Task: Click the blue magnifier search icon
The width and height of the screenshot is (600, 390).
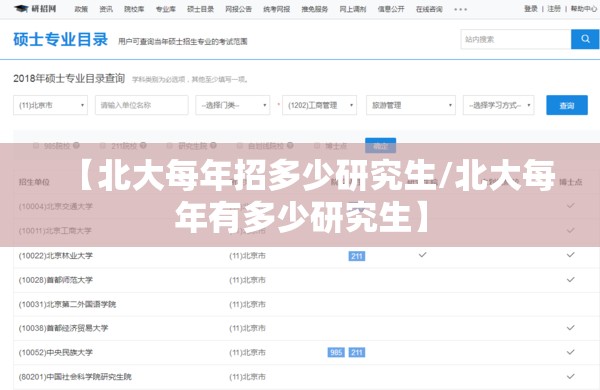Action: click(585, 39)
